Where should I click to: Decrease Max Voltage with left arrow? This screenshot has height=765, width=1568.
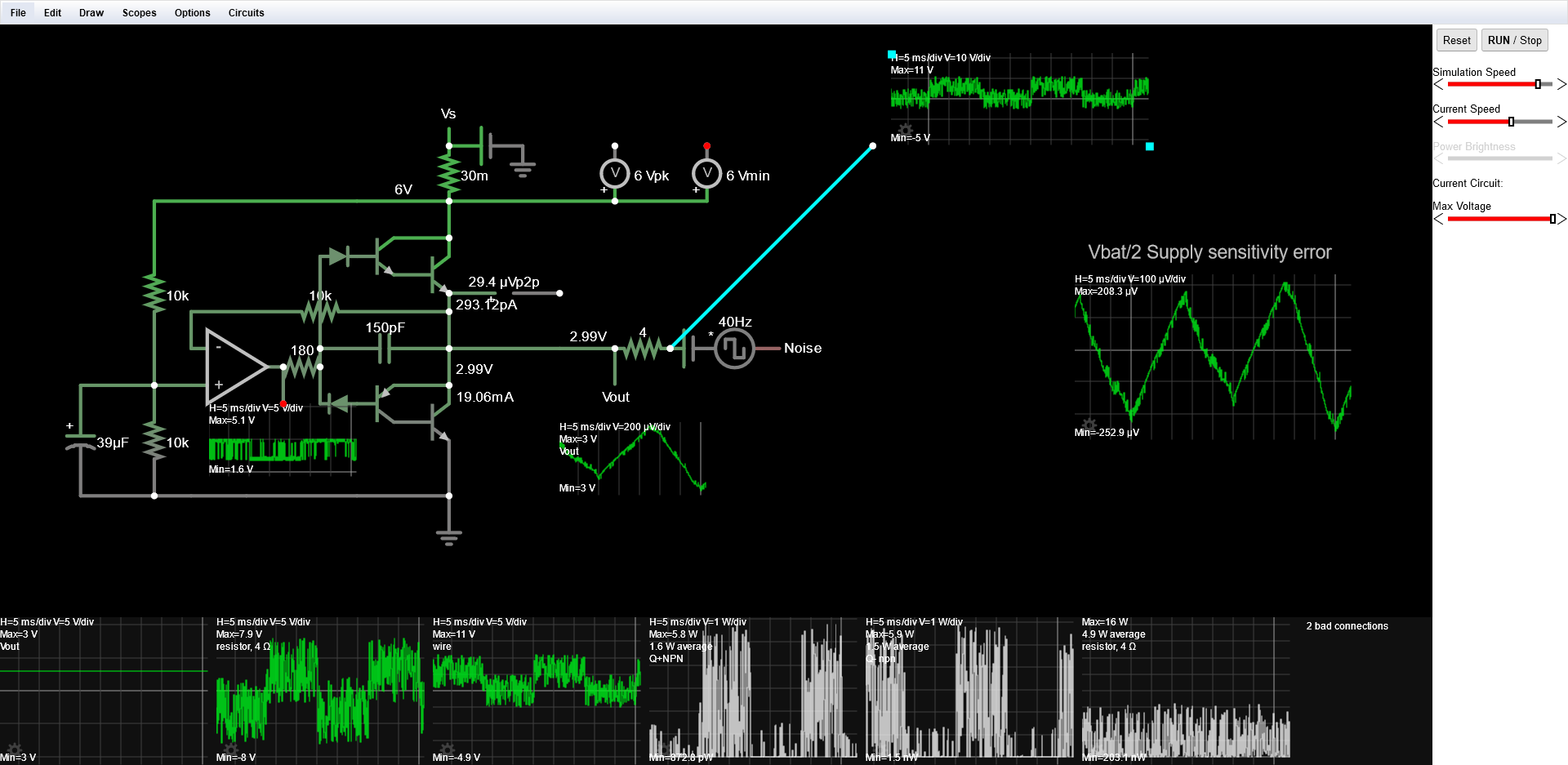click(x=1438, y=219)
